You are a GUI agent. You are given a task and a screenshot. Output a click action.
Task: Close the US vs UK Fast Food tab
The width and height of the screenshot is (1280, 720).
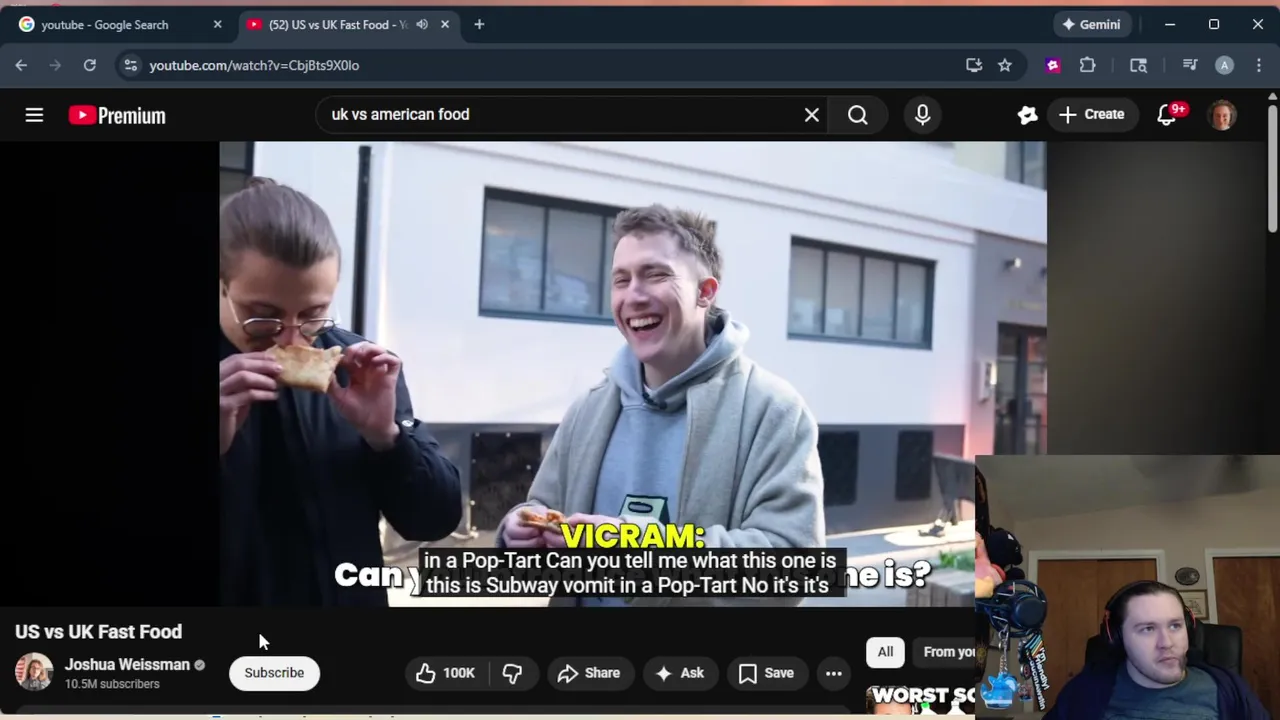point(445,24)
